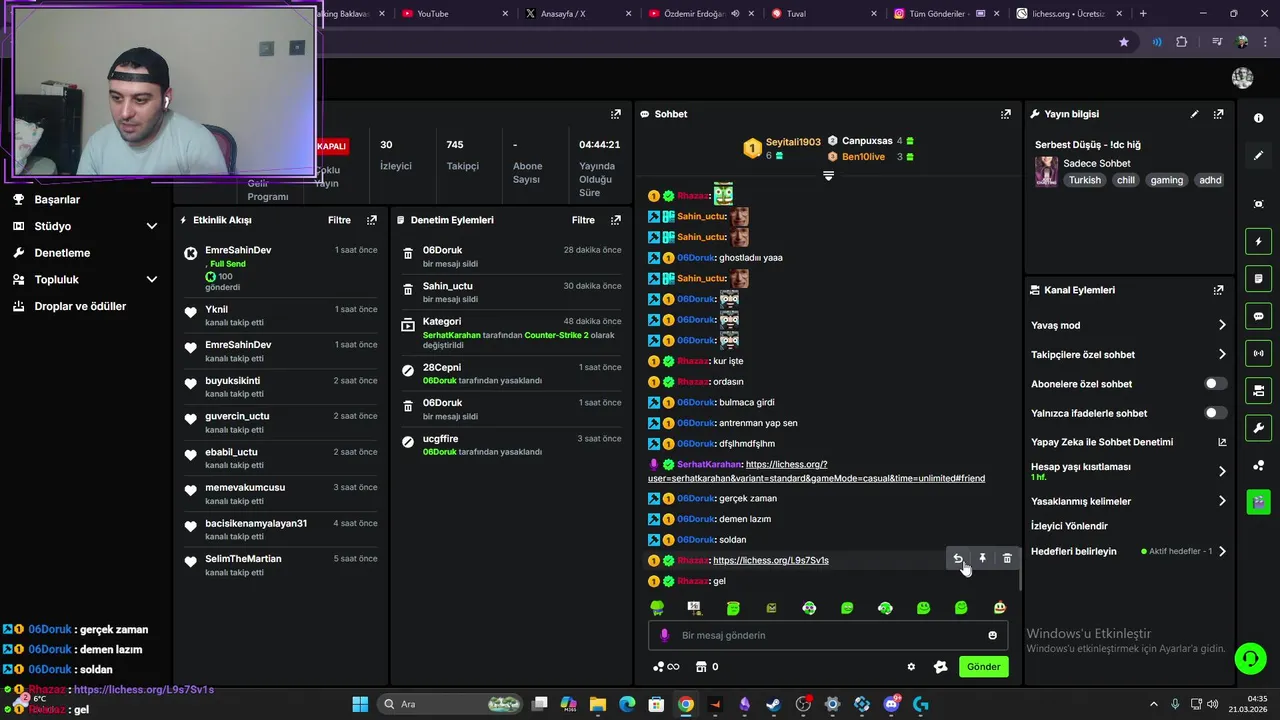Click the Turkish tag chip
Image resolution: width=1280 pixels, height=720 pixels.
1084,180
